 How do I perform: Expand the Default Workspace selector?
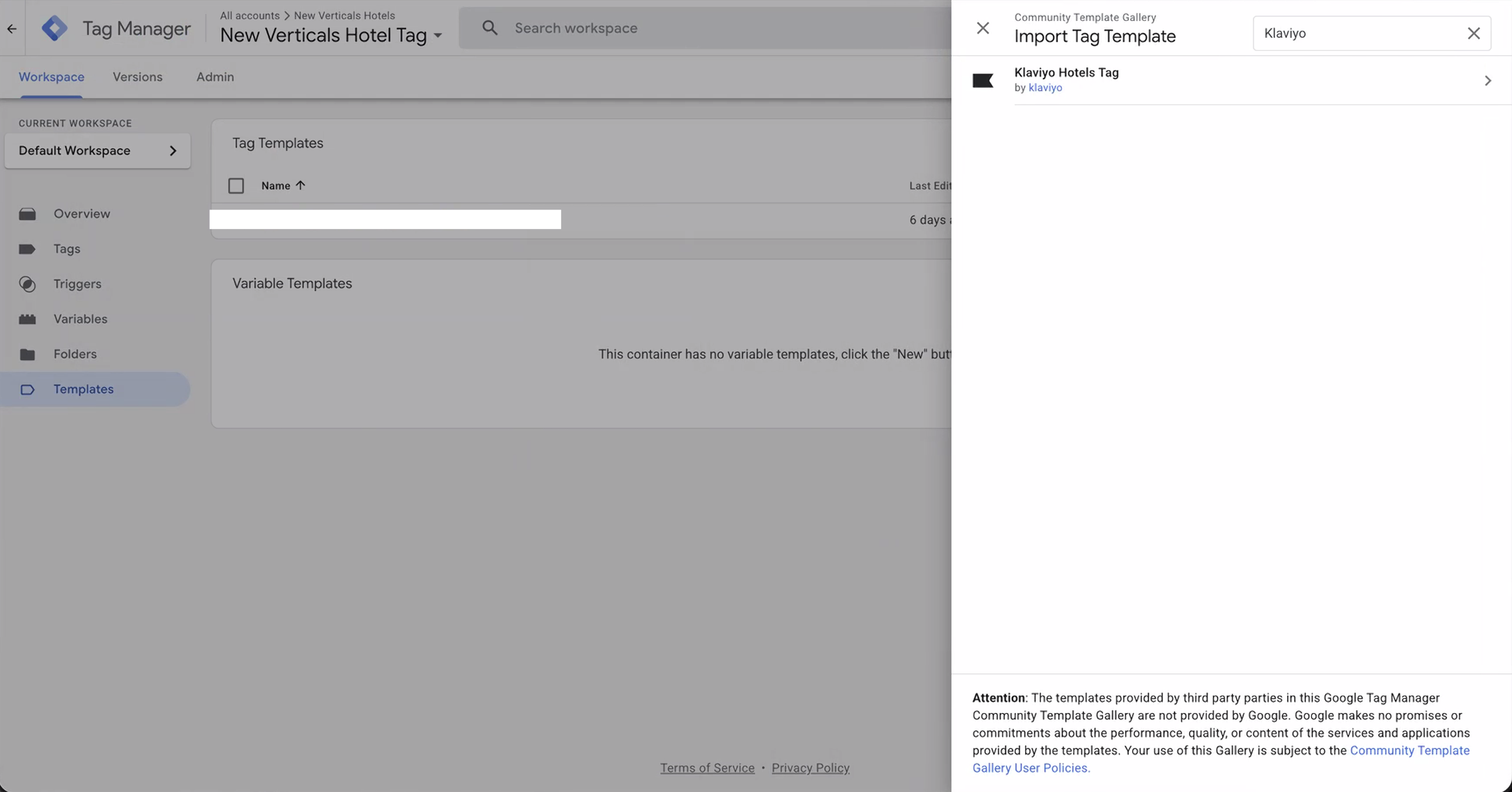98,151
